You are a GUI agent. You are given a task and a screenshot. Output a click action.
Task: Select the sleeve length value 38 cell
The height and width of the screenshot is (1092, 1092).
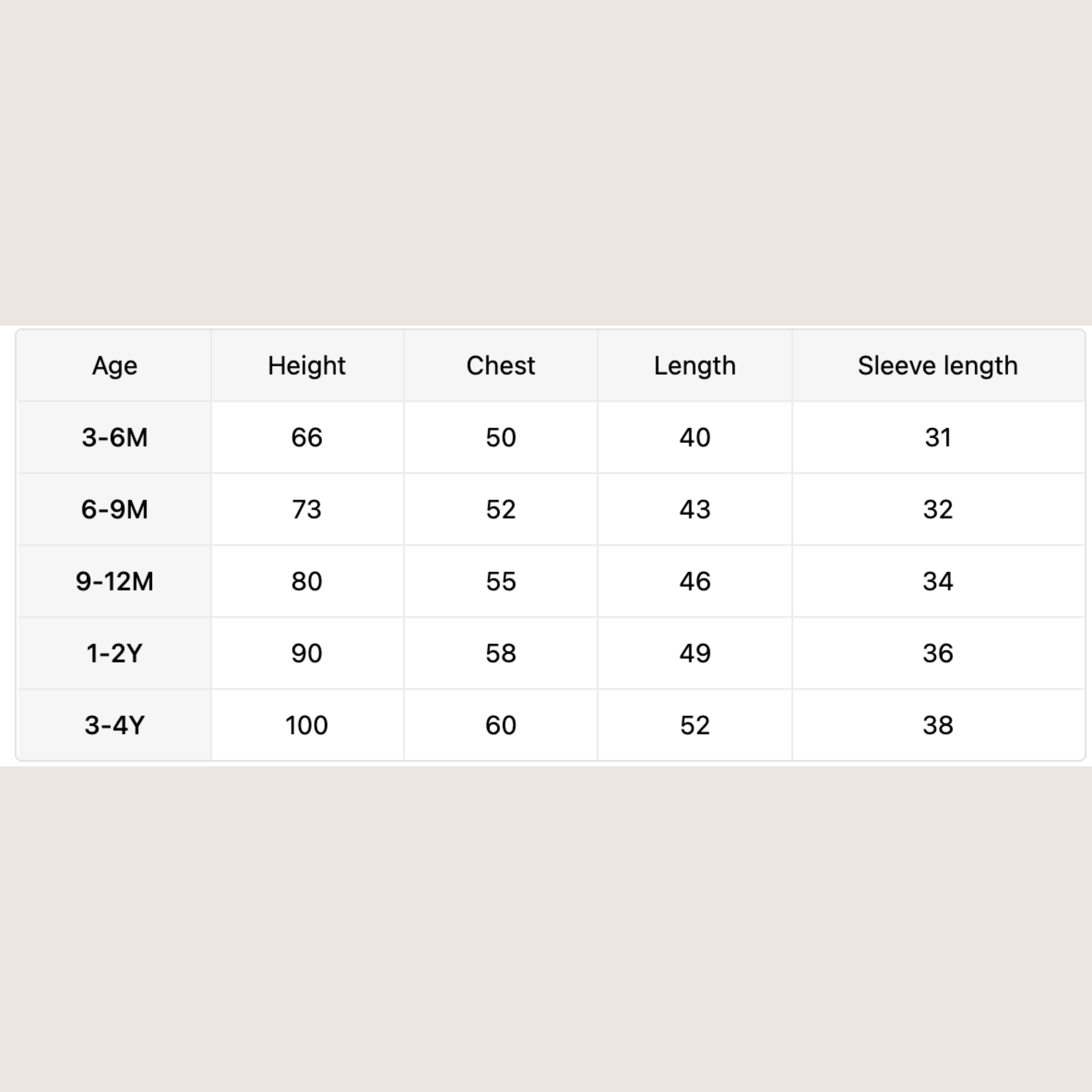938,725
